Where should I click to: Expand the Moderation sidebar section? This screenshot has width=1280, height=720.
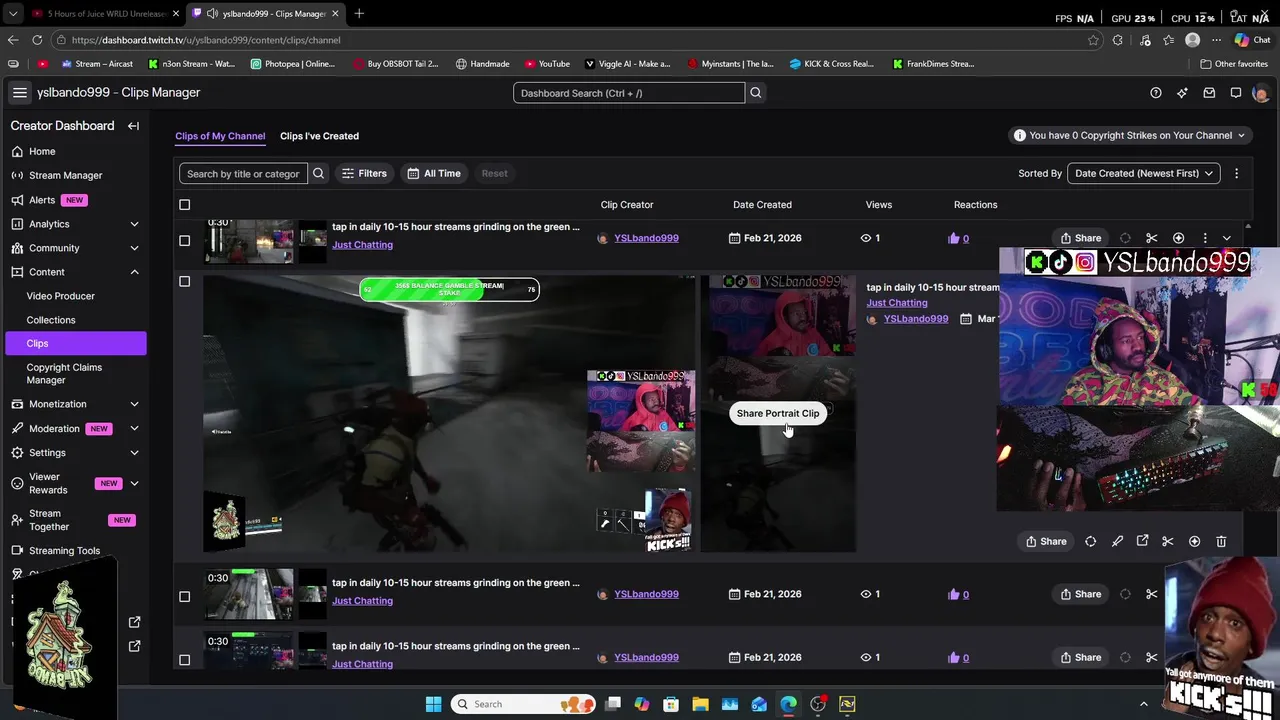[134, 428]
